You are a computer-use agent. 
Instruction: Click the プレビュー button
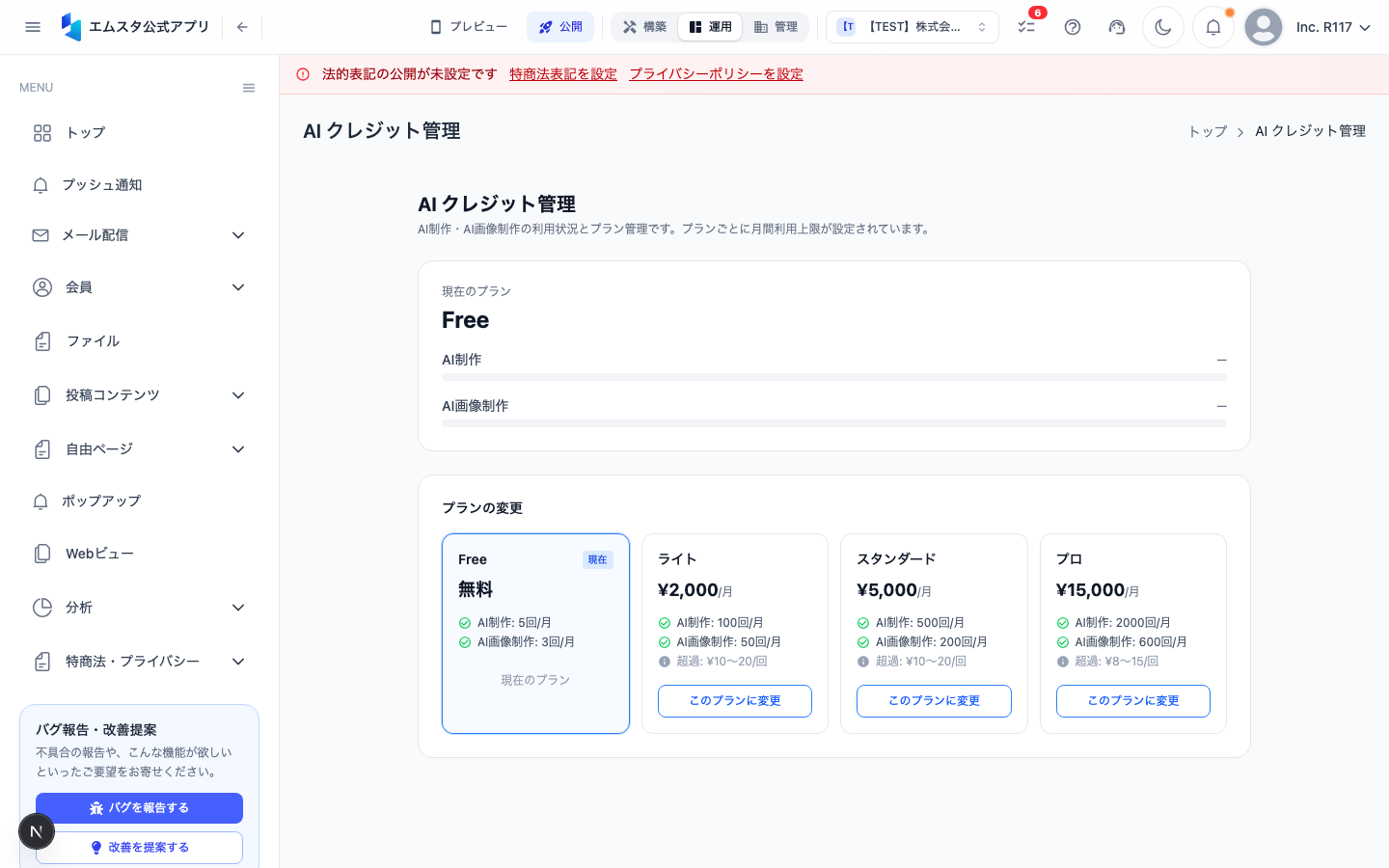coord(469,27)
